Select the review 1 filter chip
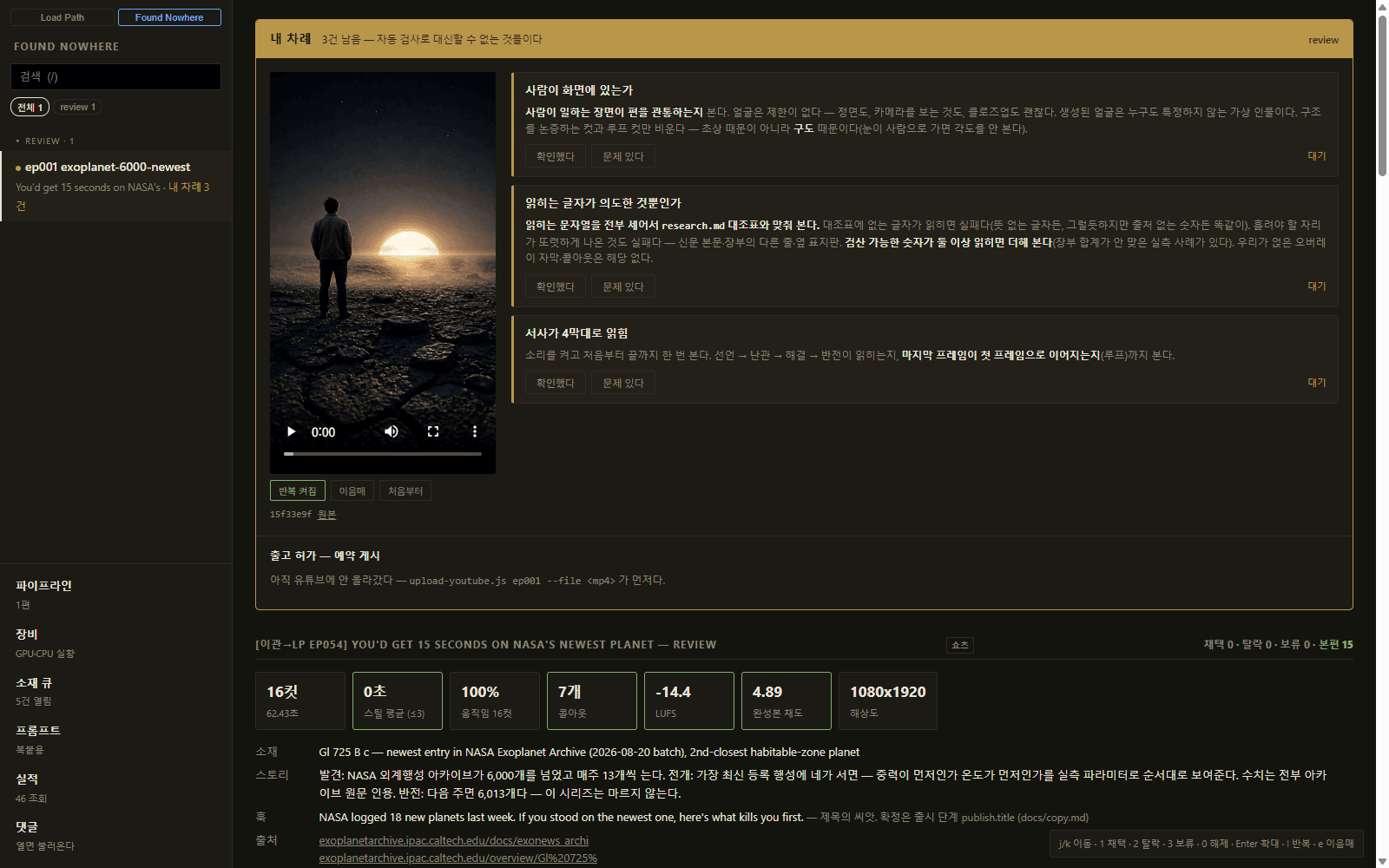The width and height of the screenshot is (1389, 868). coord(78,107)
